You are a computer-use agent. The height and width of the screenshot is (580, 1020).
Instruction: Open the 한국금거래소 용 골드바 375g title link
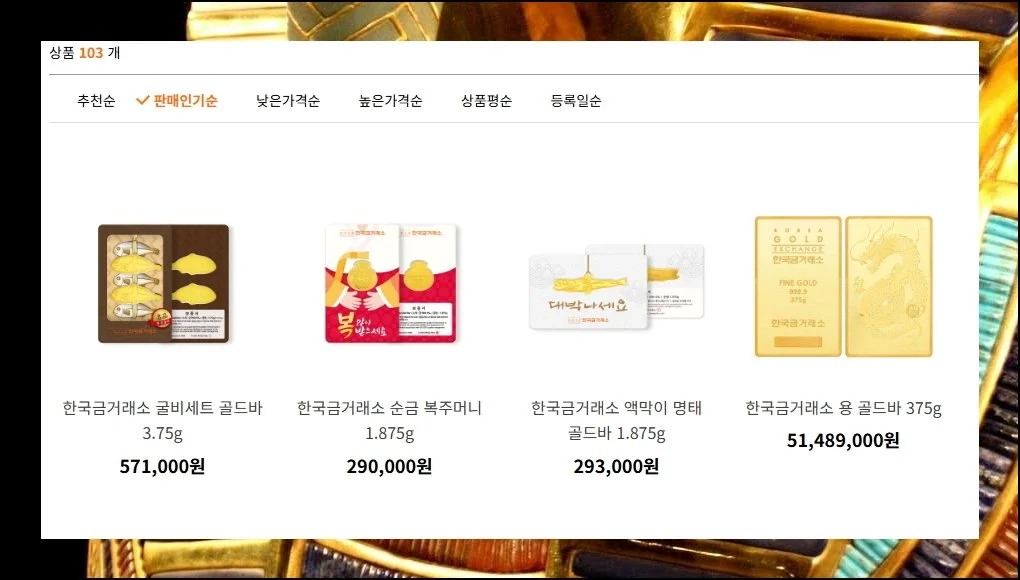[x=843, y=408]
